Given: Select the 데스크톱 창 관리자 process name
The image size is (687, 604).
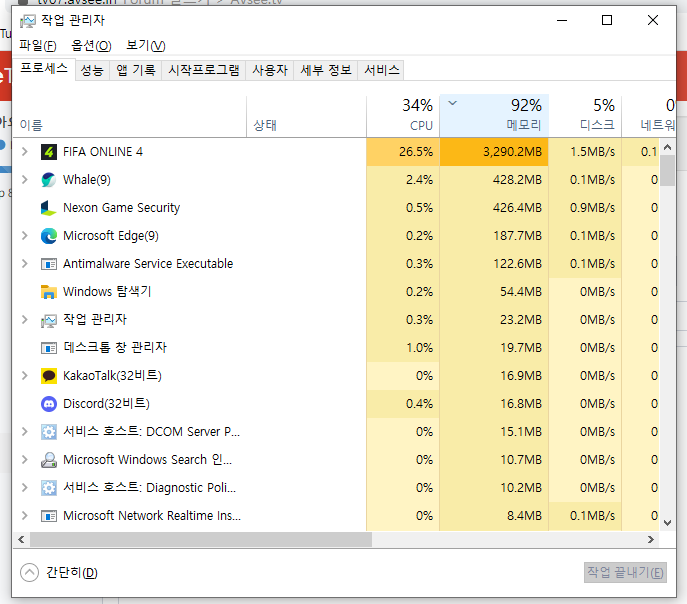Looking at the screenshot, I should click(115, 348).
